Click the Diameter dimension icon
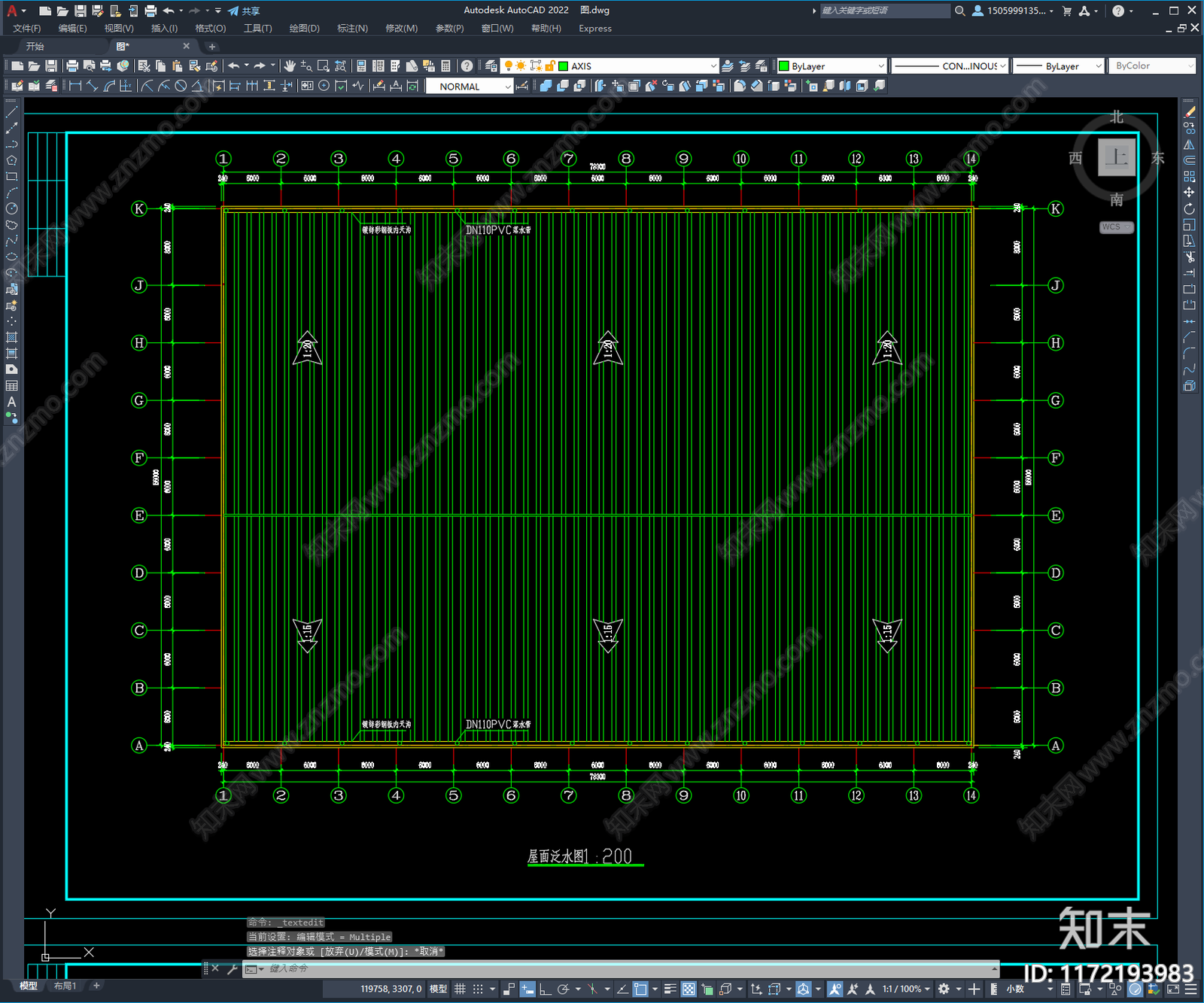 pyautogui.click(x=181, y=86)
